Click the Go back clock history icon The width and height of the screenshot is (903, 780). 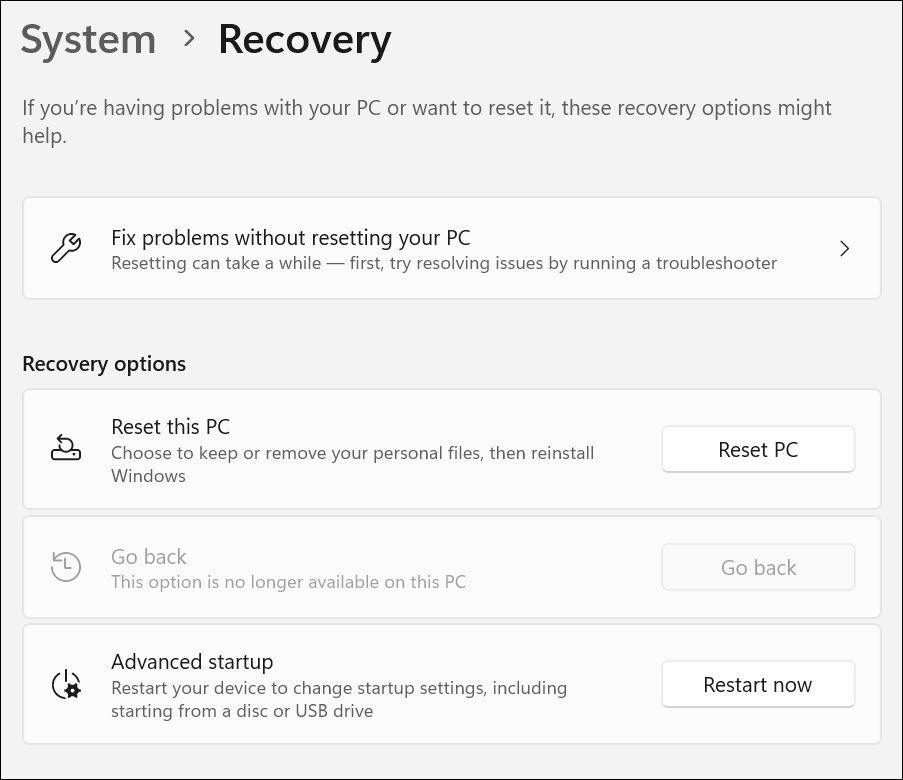pyautogui.click(x=66, y=566)
